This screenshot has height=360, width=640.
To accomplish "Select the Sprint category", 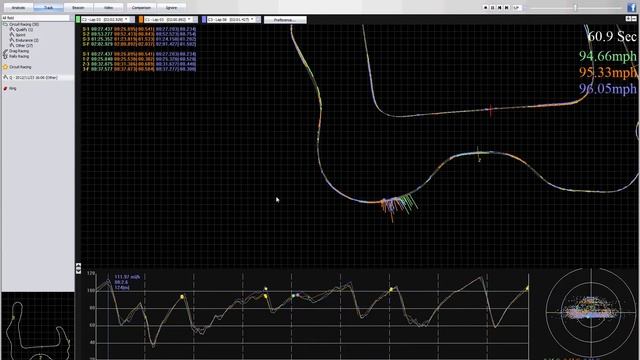I will tap(20, 35).
